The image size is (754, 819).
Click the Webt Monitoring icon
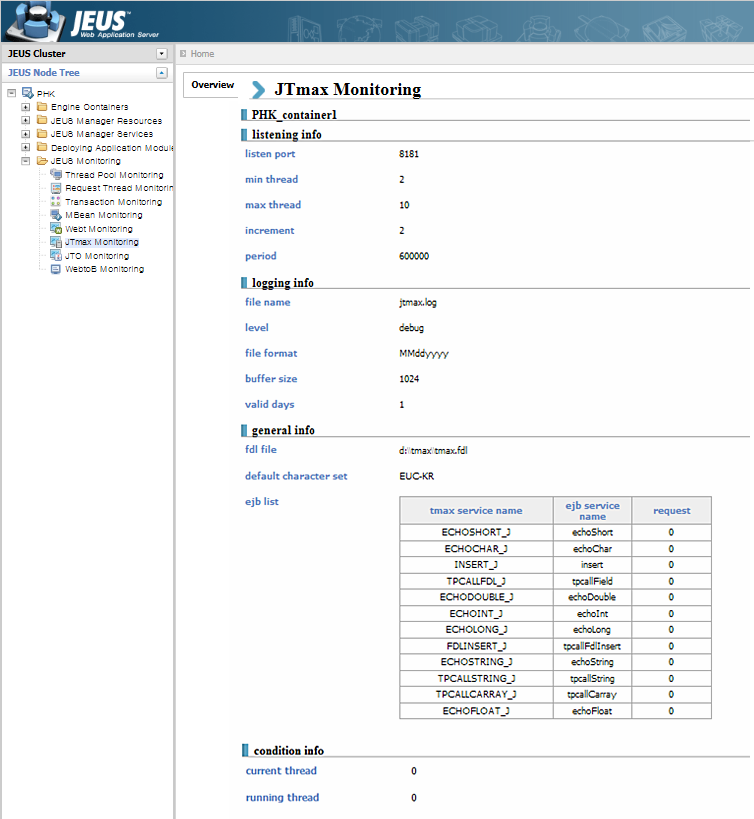pos(55,229)
